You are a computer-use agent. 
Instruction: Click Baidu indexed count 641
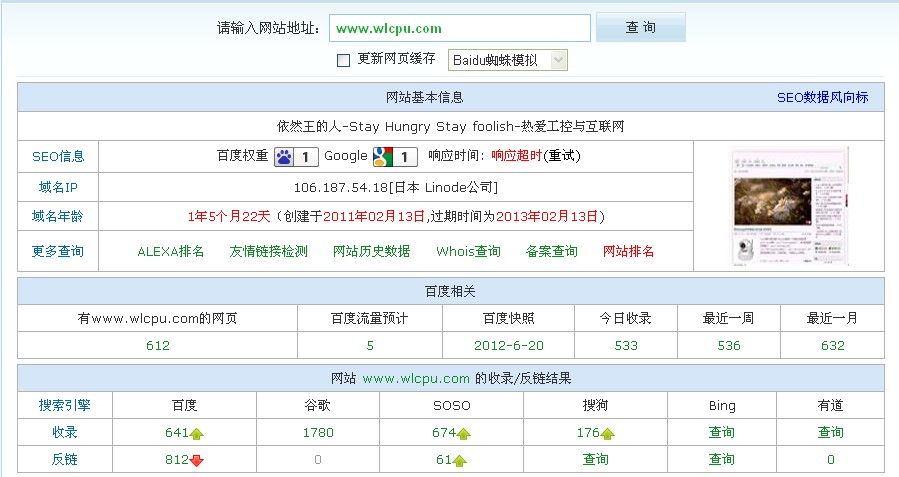click(x=177, y=433)
